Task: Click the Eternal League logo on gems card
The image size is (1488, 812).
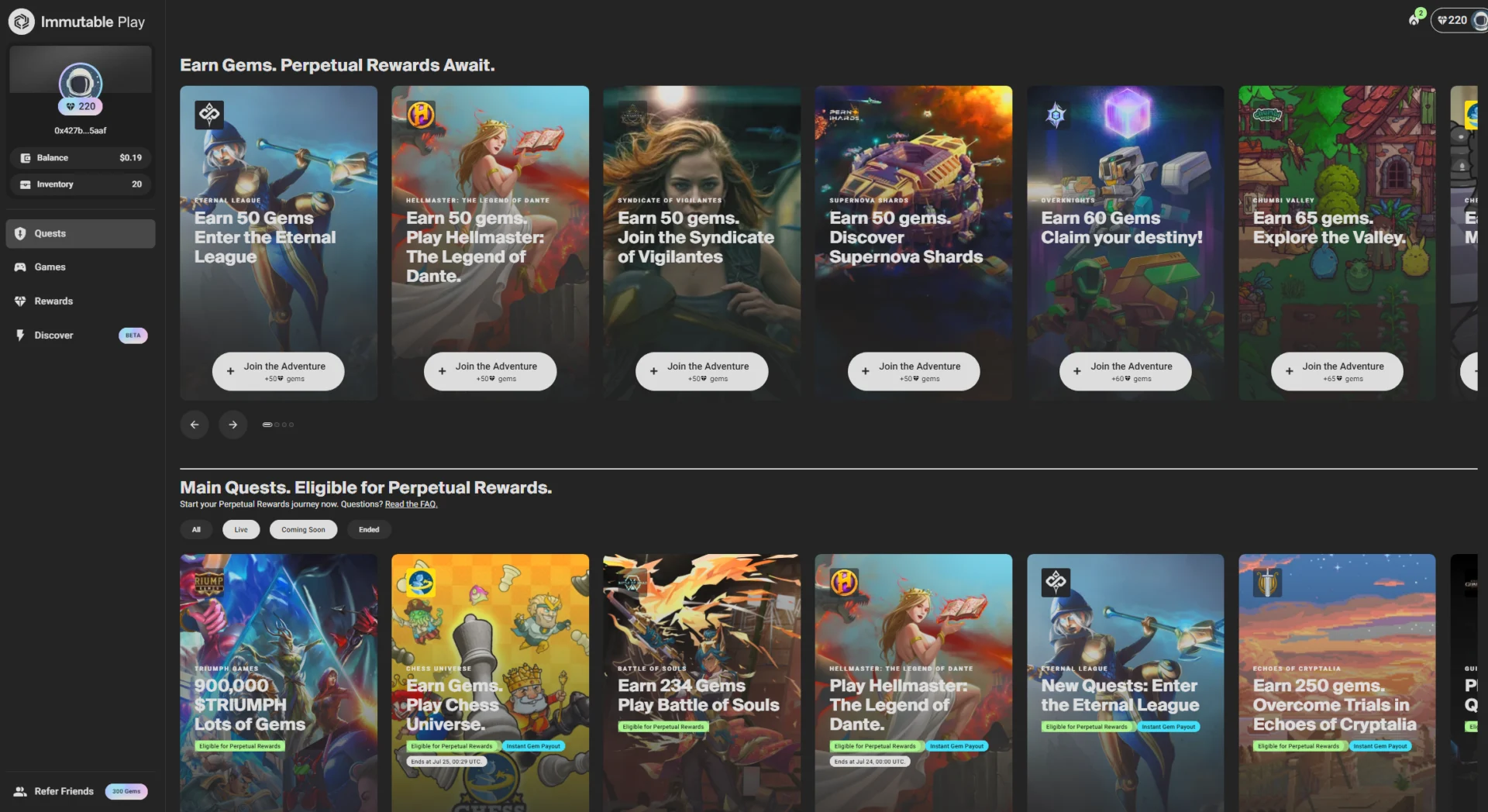Action: (209, 115)
